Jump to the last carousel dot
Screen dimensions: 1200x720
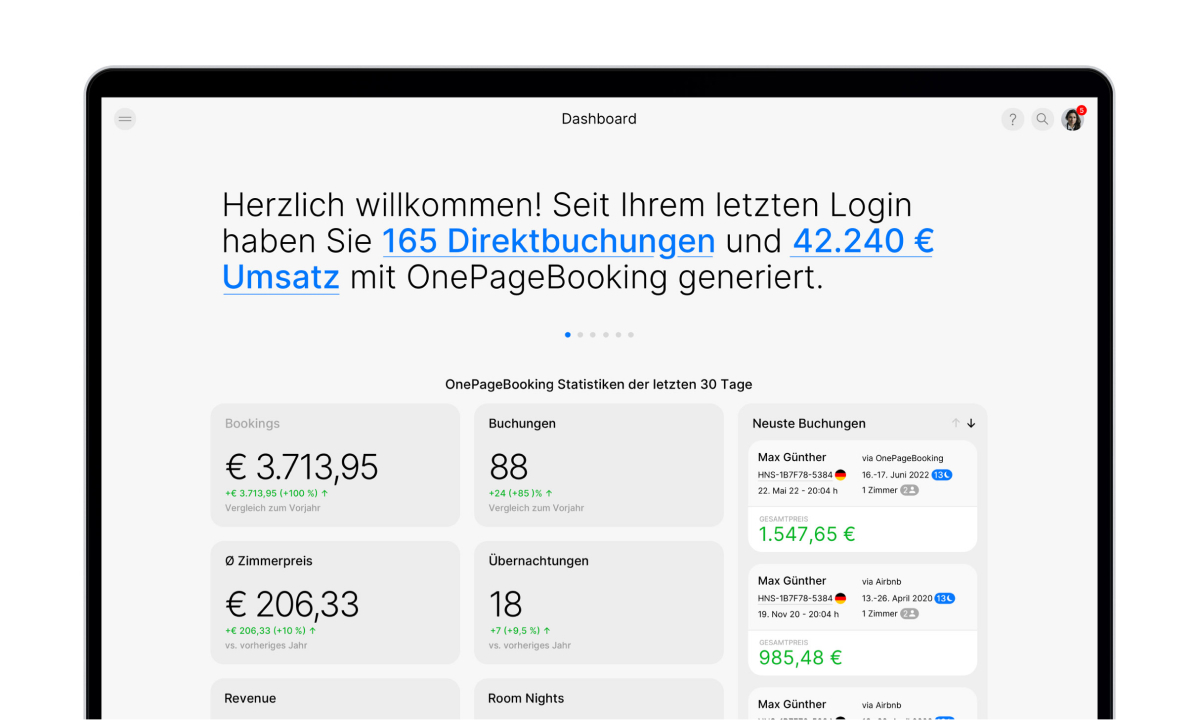[631, 335]
